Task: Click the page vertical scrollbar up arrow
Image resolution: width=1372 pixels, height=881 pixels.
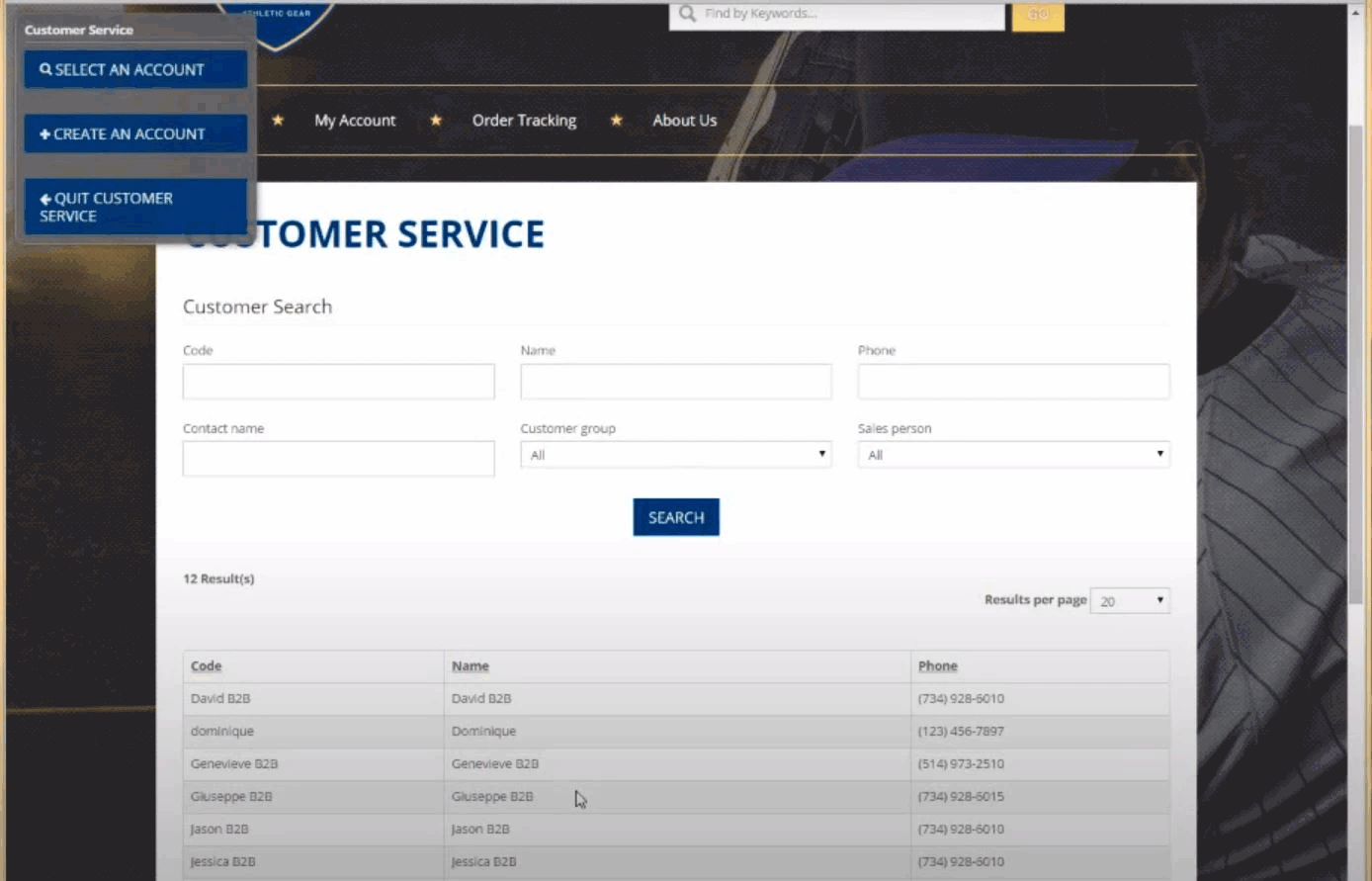Action: coord(1356,13)
